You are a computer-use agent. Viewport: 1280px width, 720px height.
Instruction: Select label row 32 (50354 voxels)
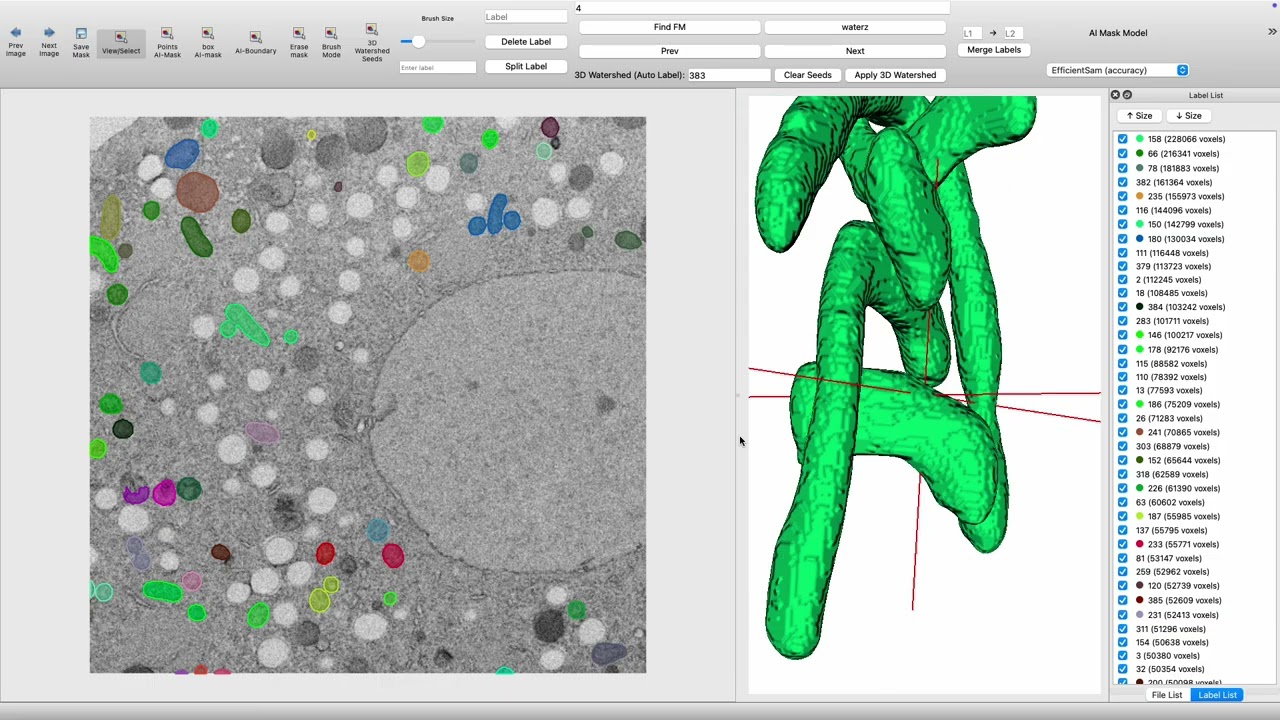pos(1195,669)
